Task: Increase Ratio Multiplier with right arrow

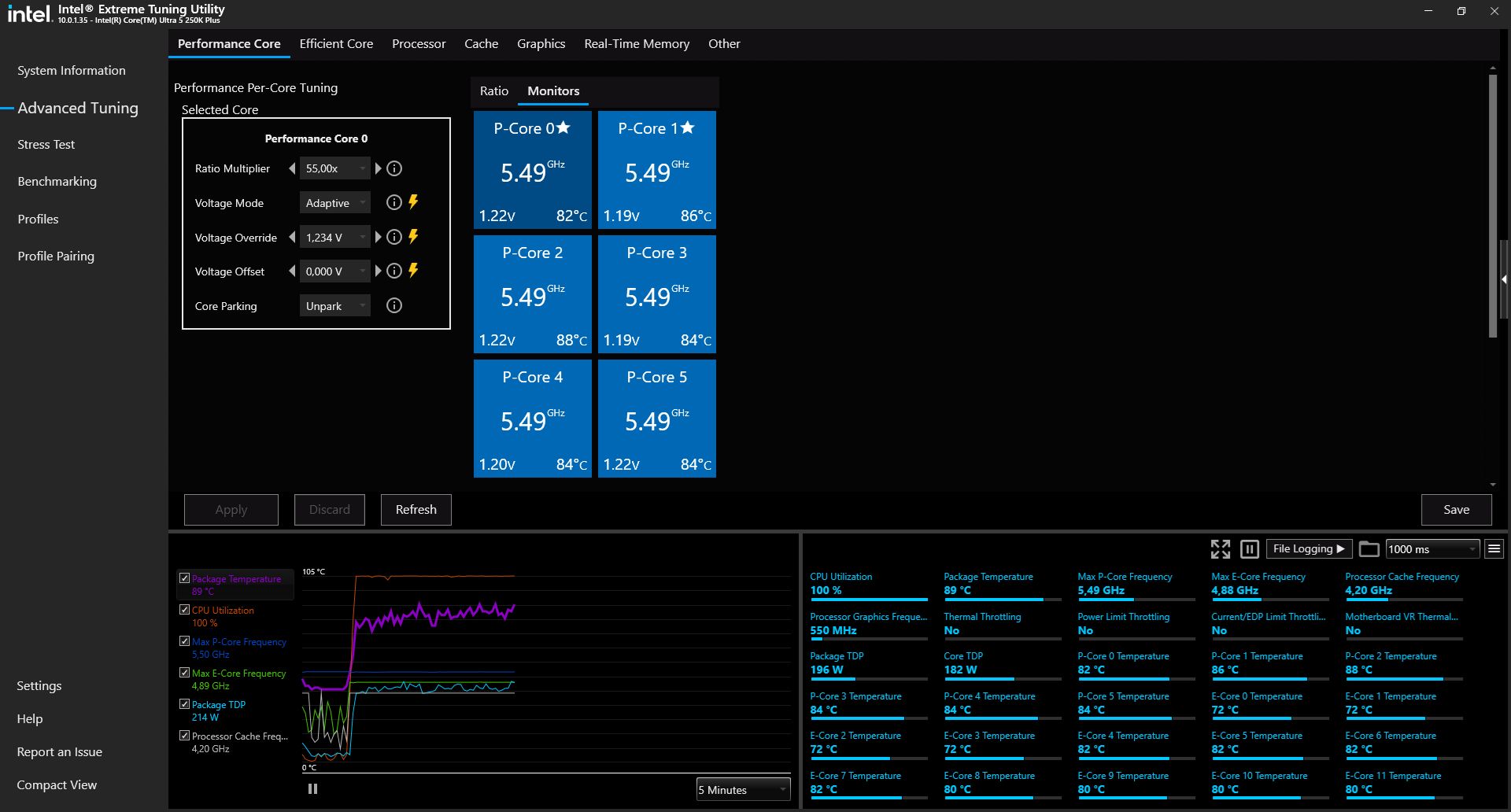Action: pos(378,168)
